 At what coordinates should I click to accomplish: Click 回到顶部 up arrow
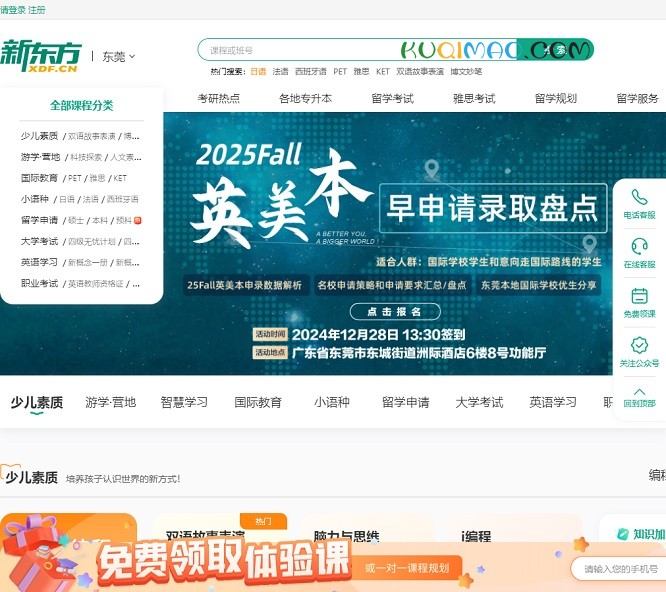[x=639, y=392]
